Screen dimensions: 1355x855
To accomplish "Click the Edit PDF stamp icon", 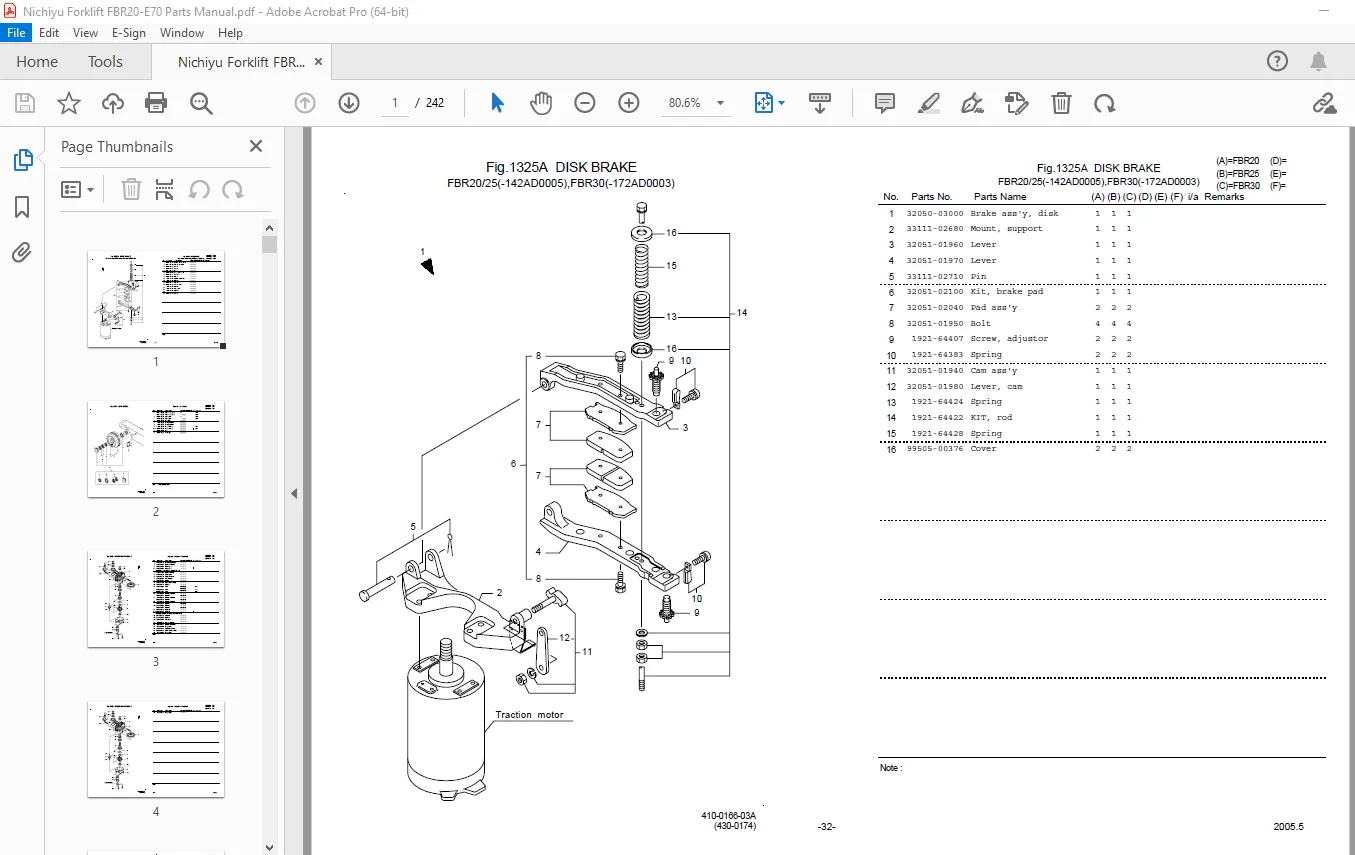I will coord(1017,103).
